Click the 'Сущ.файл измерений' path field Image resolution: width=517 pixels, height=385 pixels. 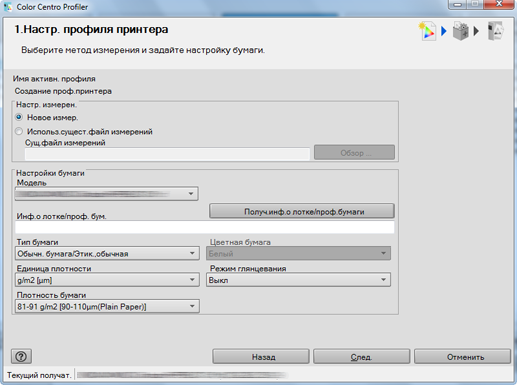point(167,154)
